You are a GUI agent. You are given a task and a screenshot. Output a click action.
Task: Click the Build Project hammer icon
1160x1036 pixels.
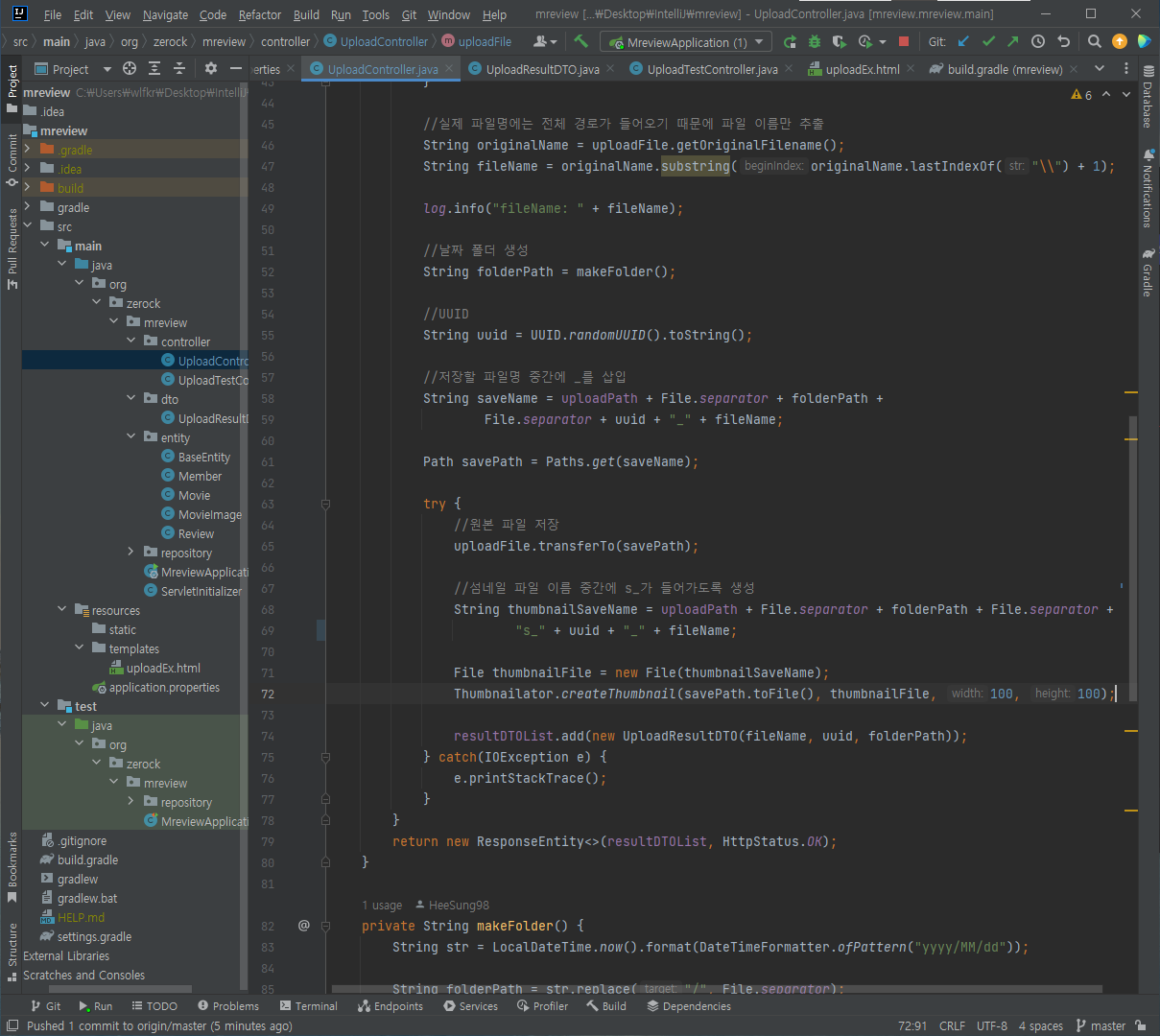click(580, 41)
